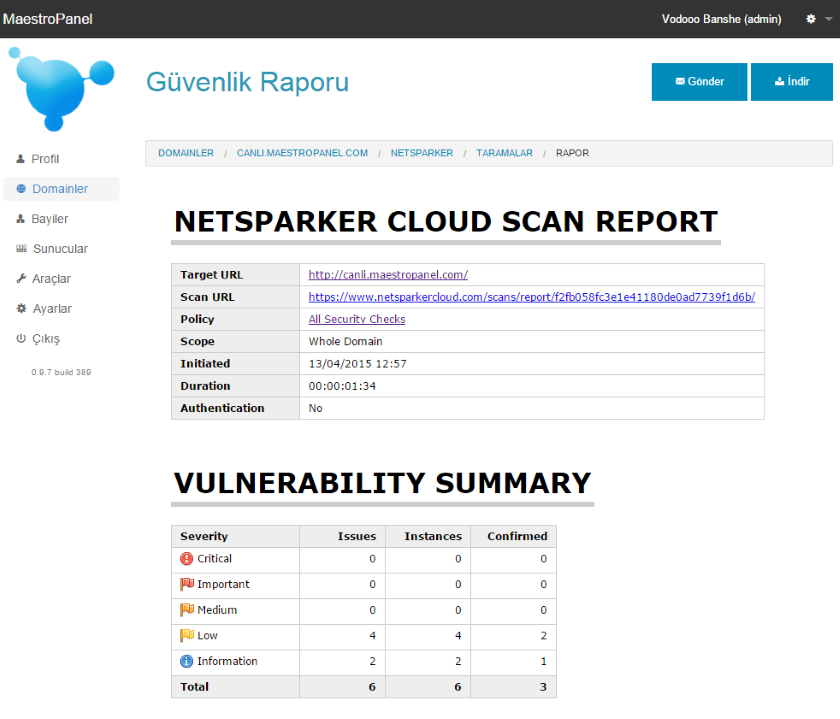Click the Araçlar wrench icon

coord(21,279)
